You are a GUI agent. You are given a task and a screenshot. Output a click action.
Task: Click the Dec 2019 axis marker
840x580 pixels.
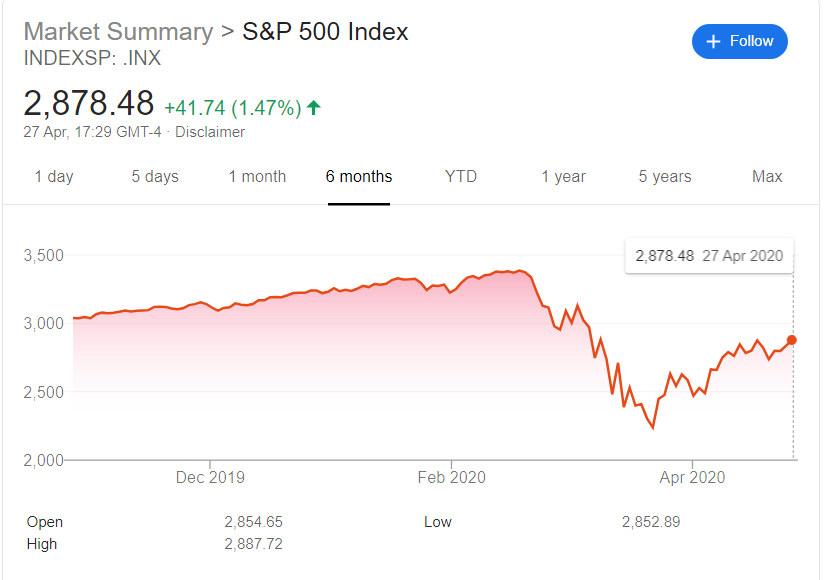[210, 477]
